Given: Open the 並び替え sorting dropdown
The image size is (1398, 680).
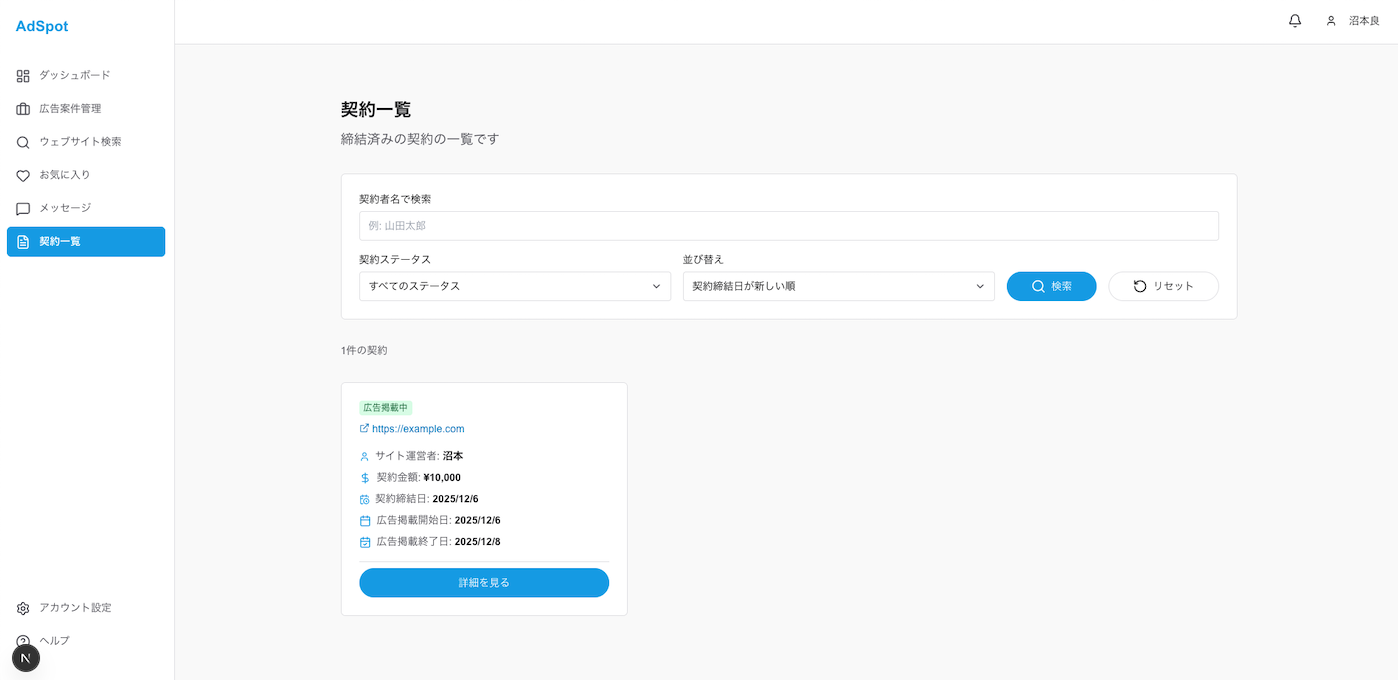Looking at the screenshot, I should [838, 286].
